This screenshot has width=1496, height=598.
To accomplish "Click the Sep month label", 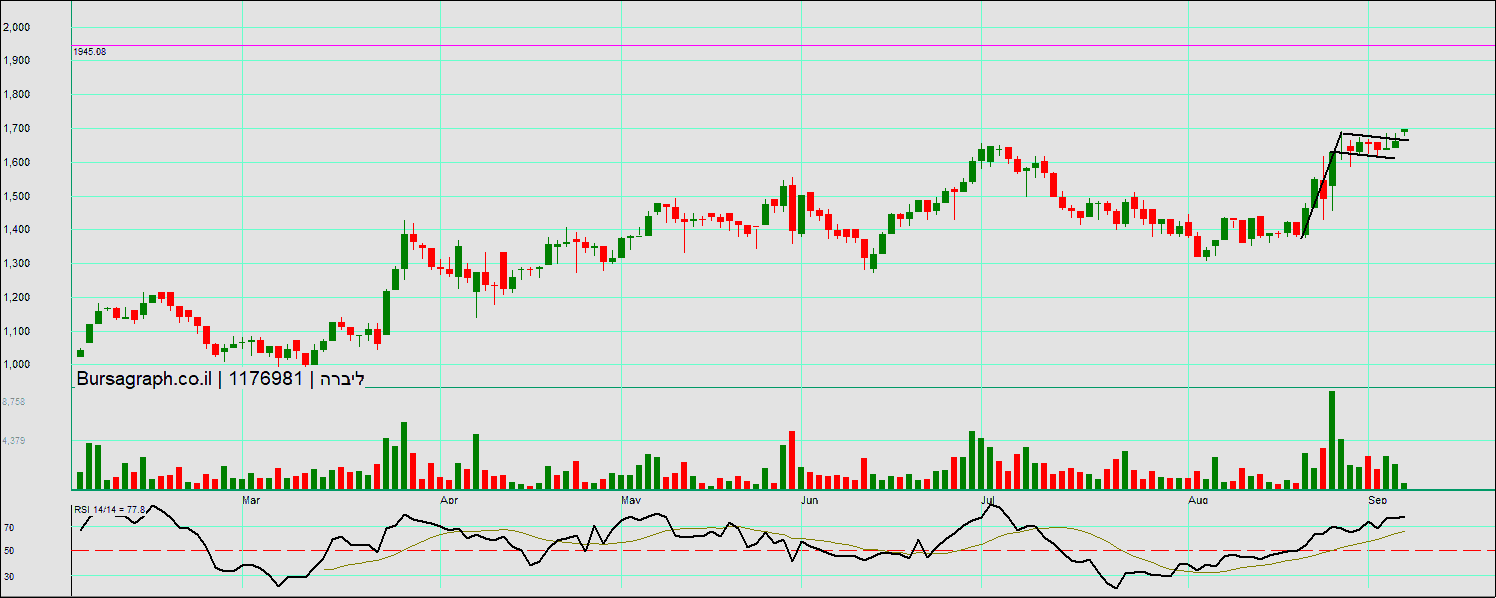I will 1378,498.
